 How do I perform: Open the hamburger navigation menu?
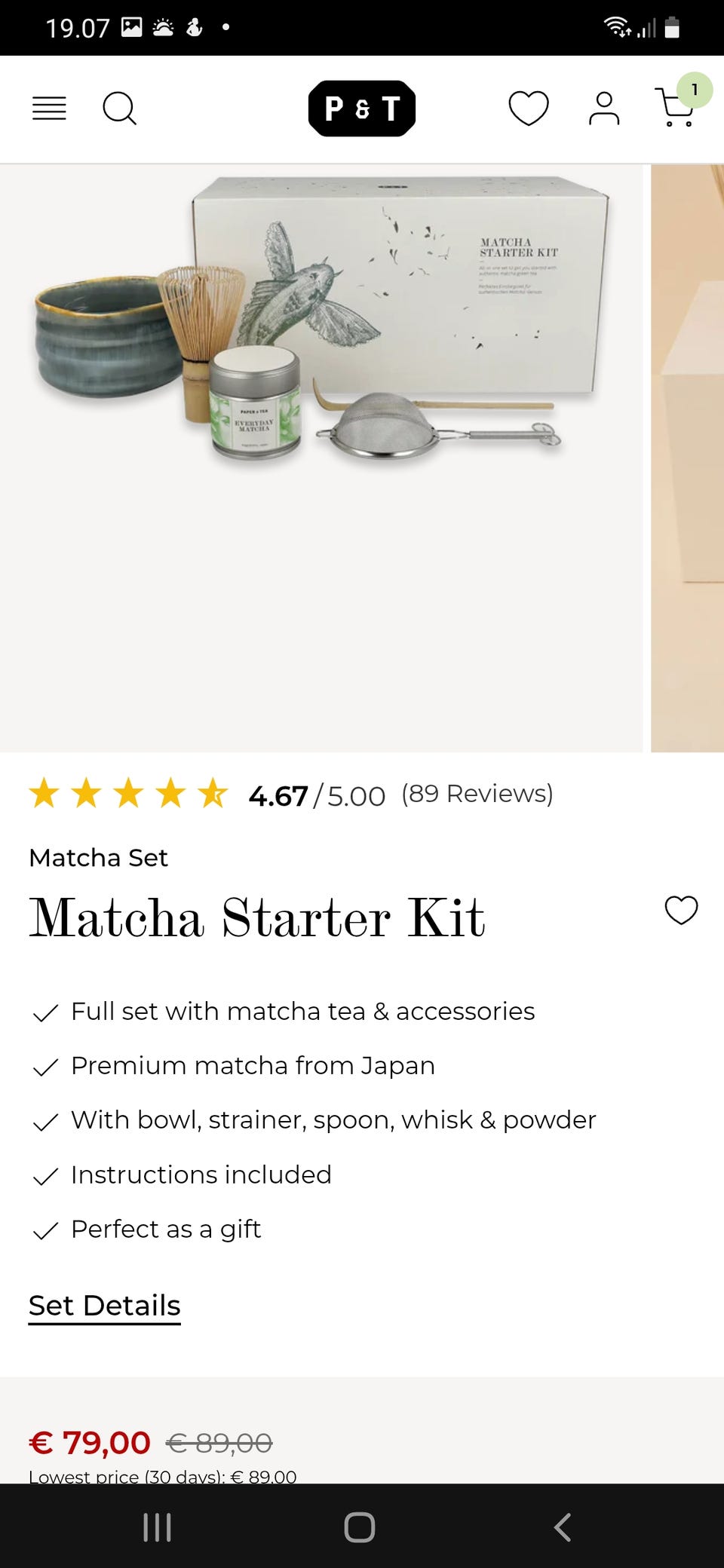click(x=49, y=109)
